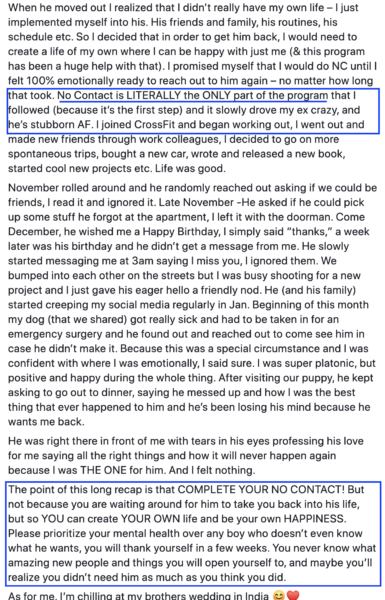Click the opening line 'When he moved out'

tap(49, 7)
